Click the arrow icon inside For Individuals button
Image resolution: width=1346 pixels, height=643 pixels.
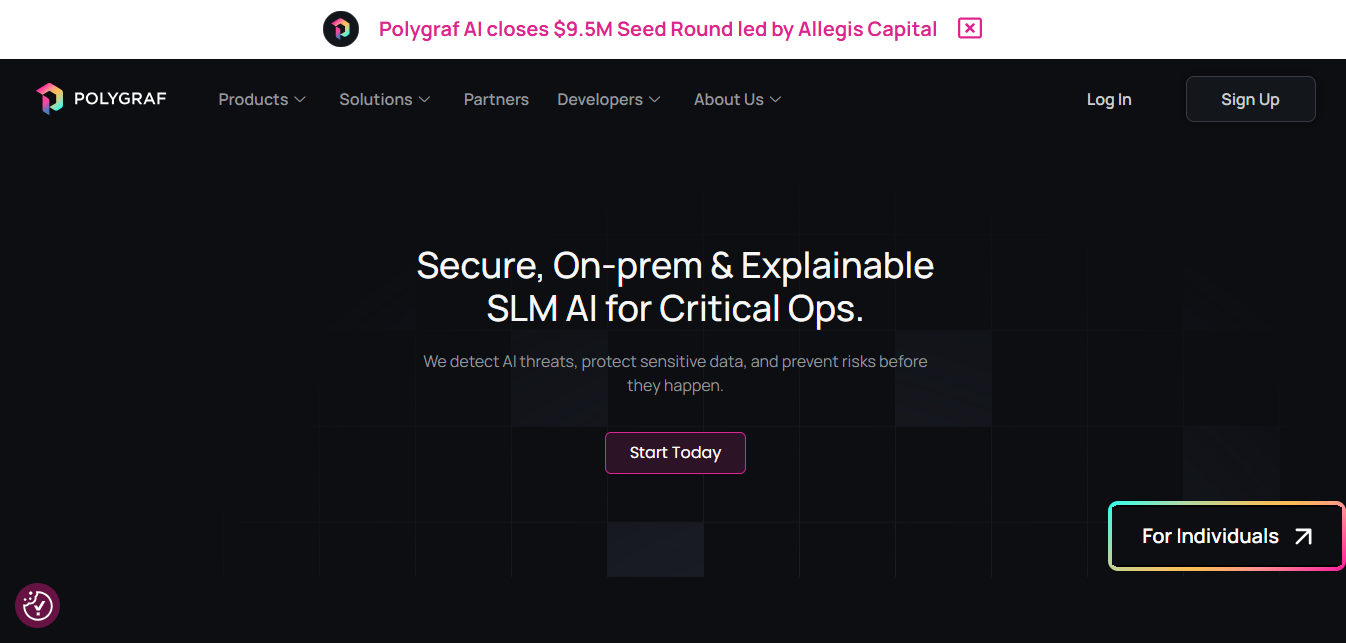click(1302, 536)
